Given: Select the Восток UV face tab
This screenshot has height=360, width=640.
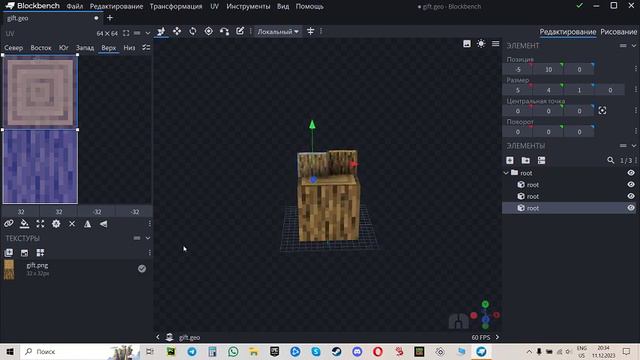Looking at the screenshot, I should click(x=41, y=48).
